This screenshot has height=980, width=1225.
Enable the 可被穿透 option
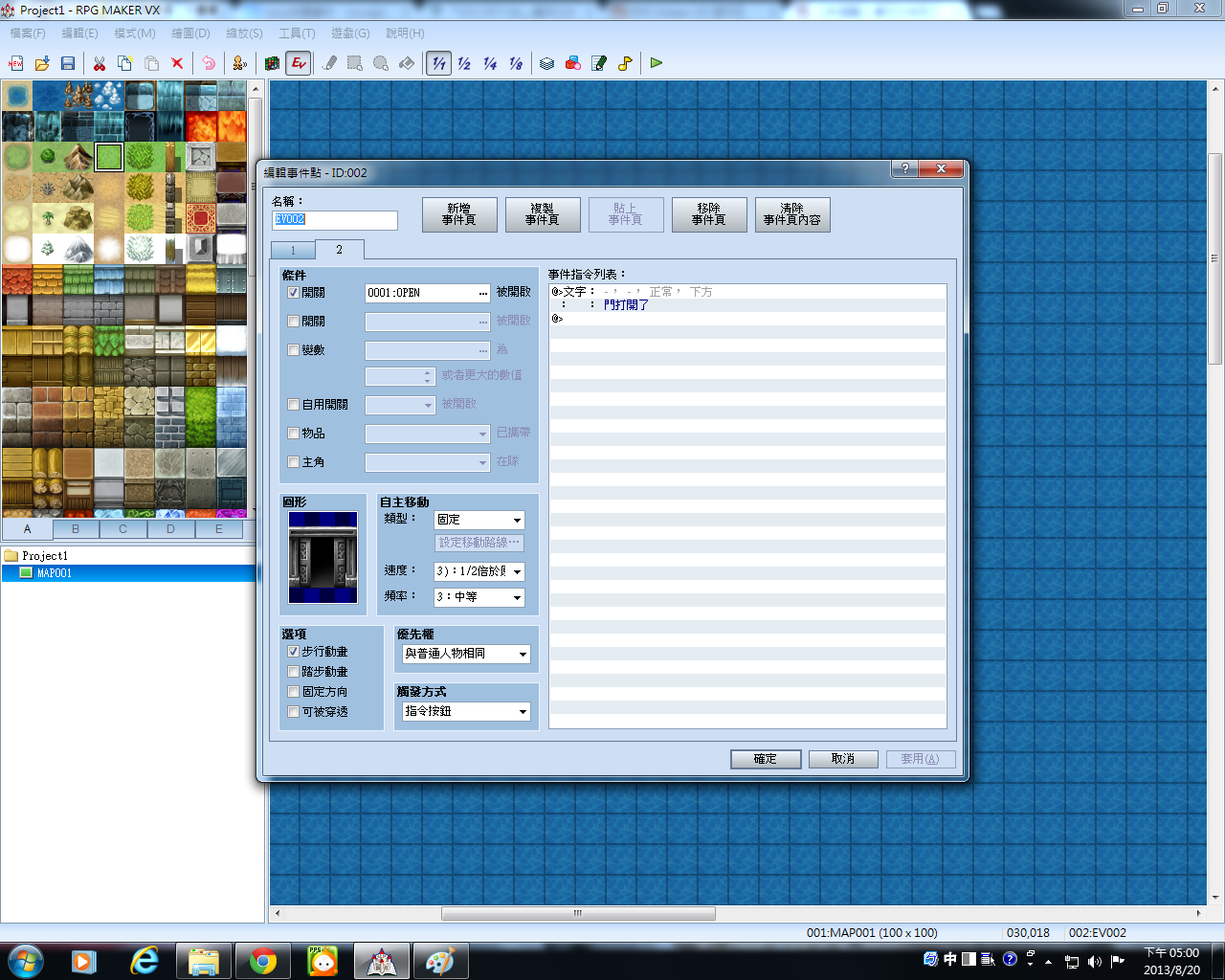tap(294, 712)
